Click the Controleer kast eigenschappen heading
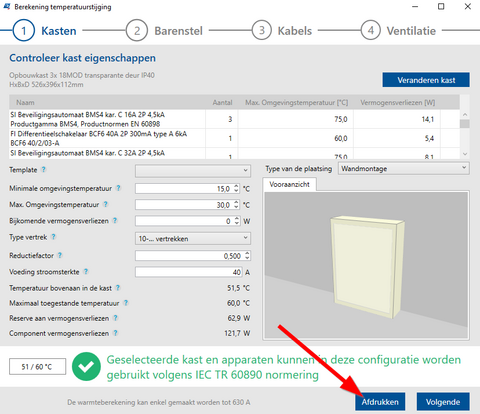Screen dimensions: 480x414 coord(82,58)
